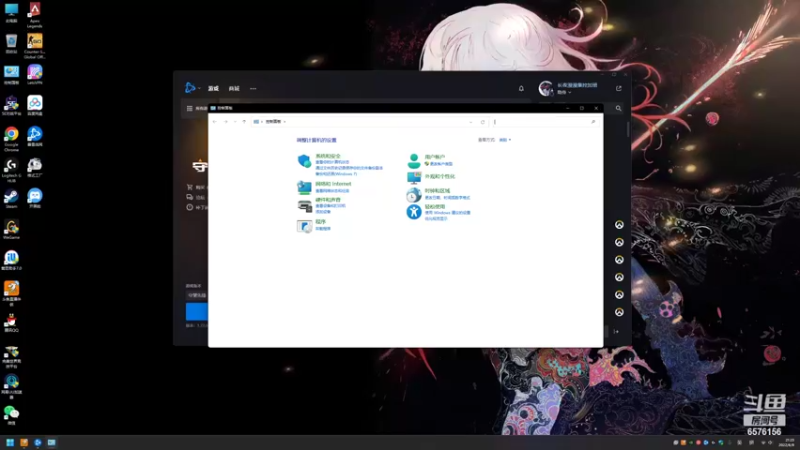Click Battle.net blue play button
Screen dimensions: 800x450
point(197,311)
